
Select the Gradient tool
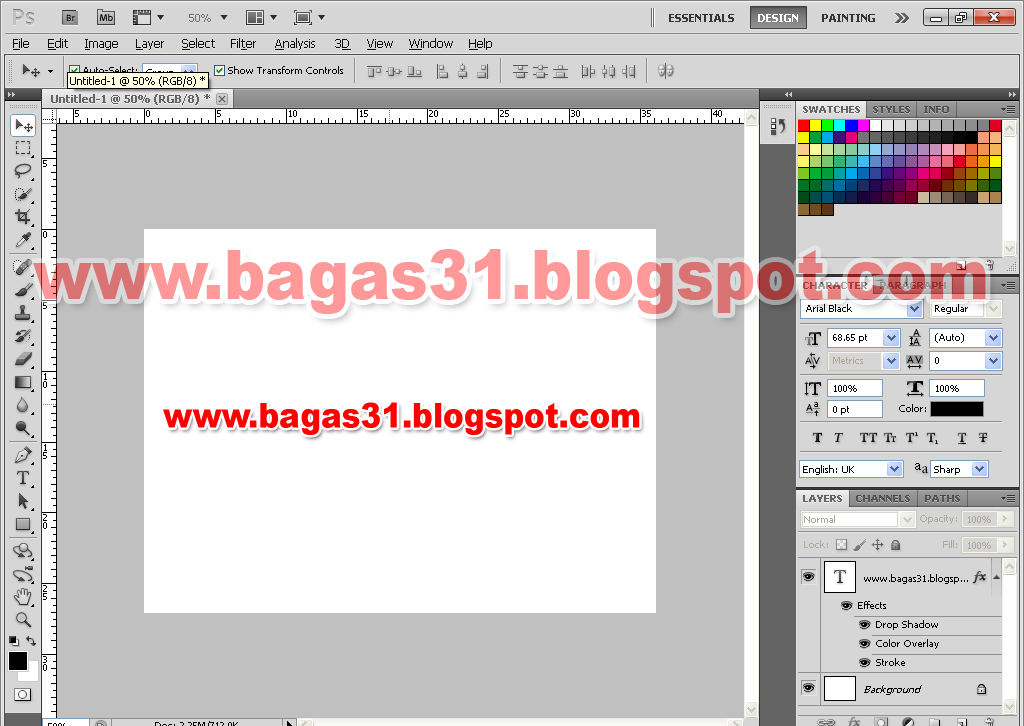[x=24, y=383]
